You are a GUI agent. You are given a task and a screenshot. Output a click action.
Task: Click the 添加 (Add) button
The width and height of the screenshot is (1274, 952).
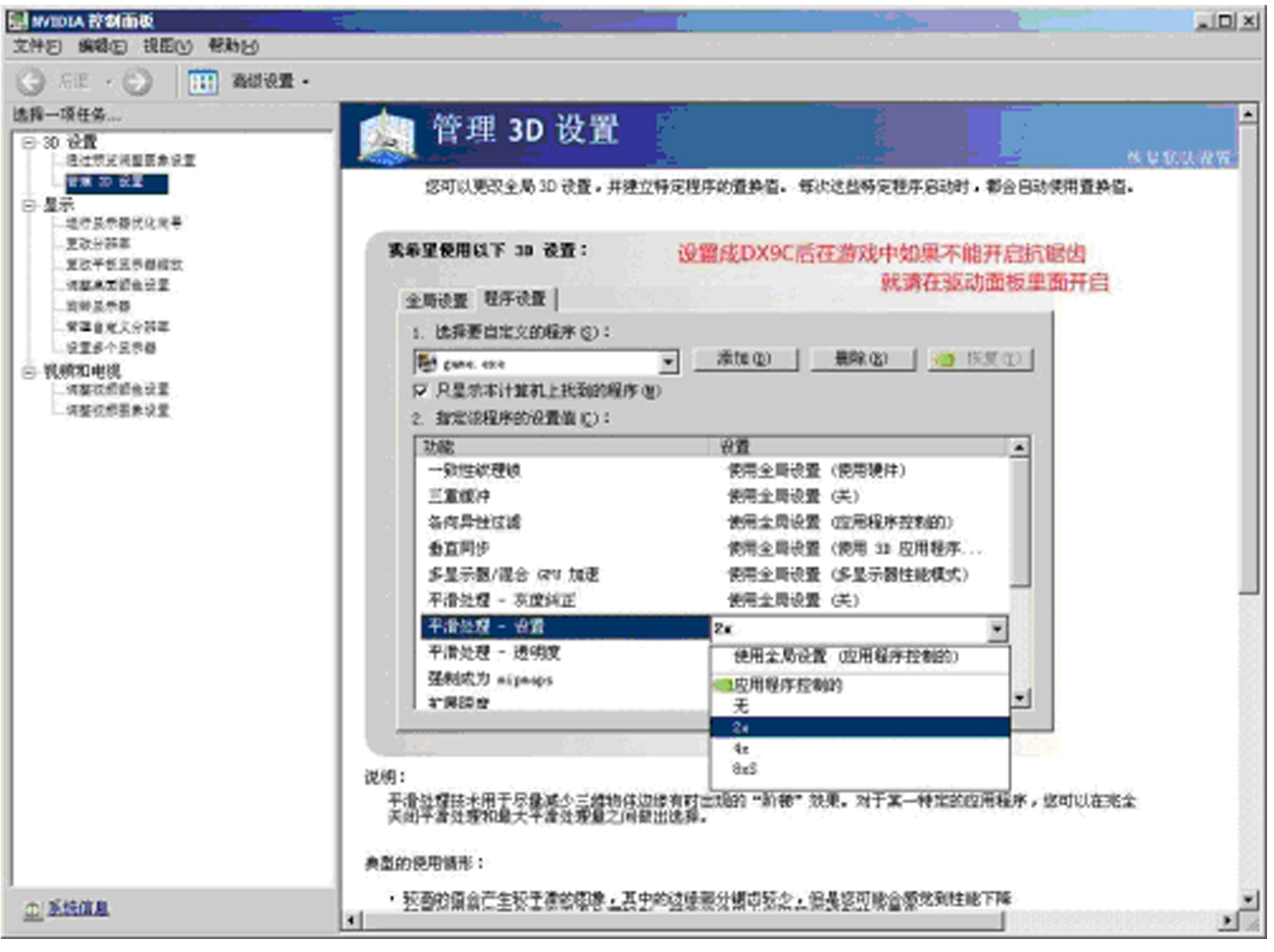[744, 359]
